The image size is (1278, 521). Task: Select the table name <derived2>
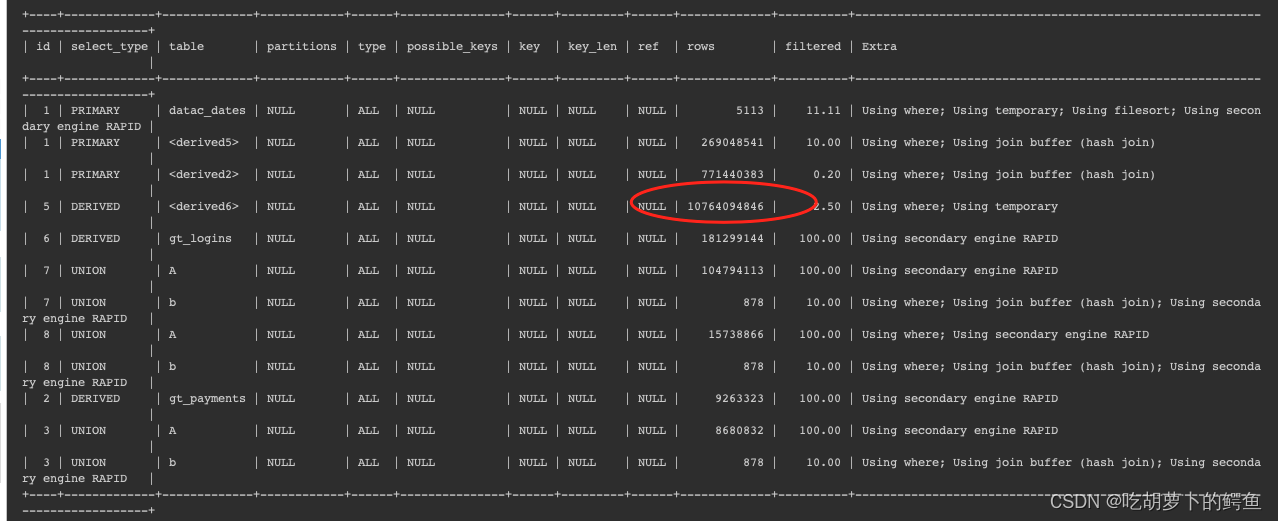pyautogui.click(x=203, y=175)
